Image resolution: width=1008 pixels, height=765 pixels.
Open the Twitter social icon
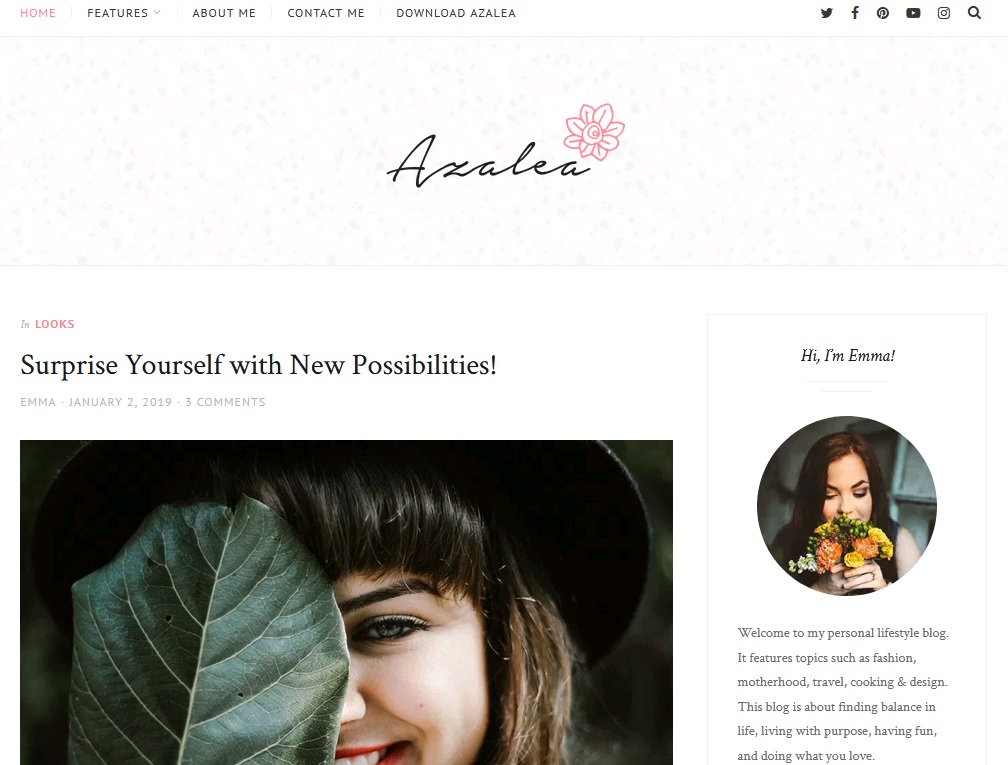click(827, 13)
